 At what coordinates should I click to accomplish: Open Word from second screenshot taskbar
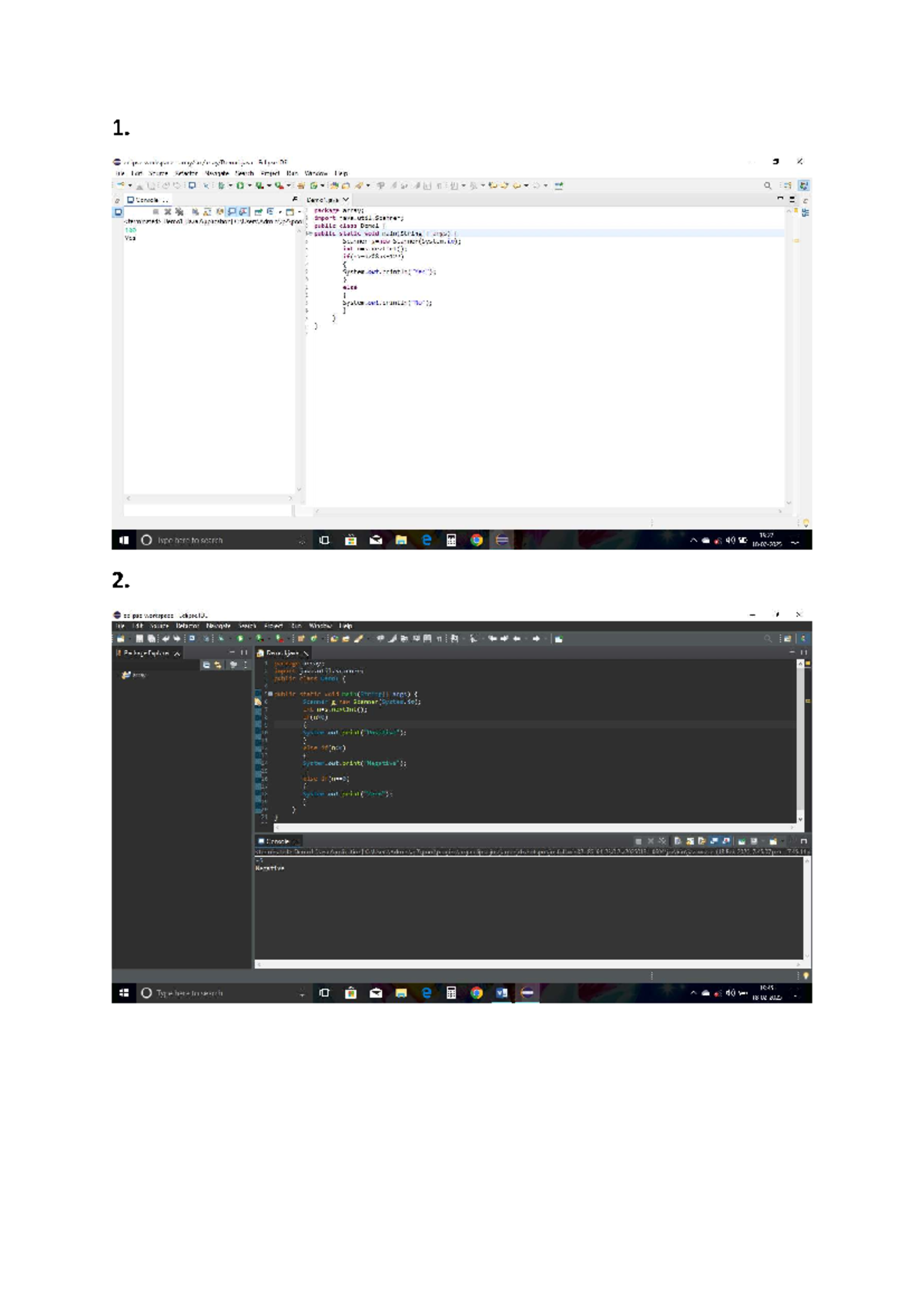[501, 993]
